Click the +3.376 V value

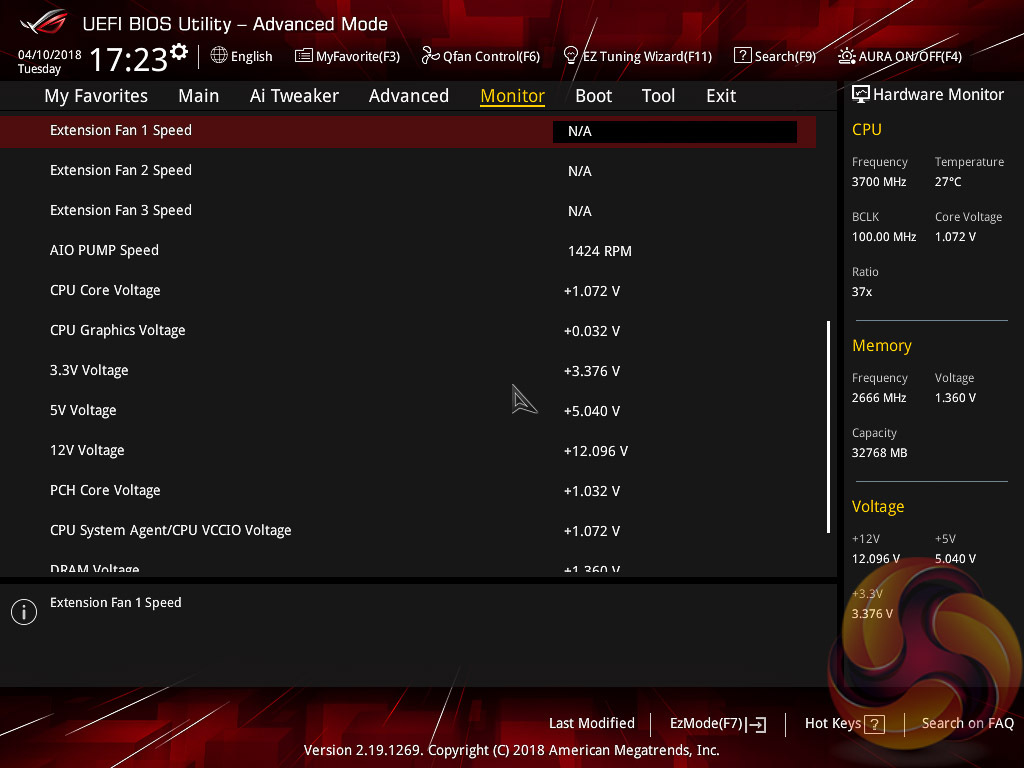point(592,372)
